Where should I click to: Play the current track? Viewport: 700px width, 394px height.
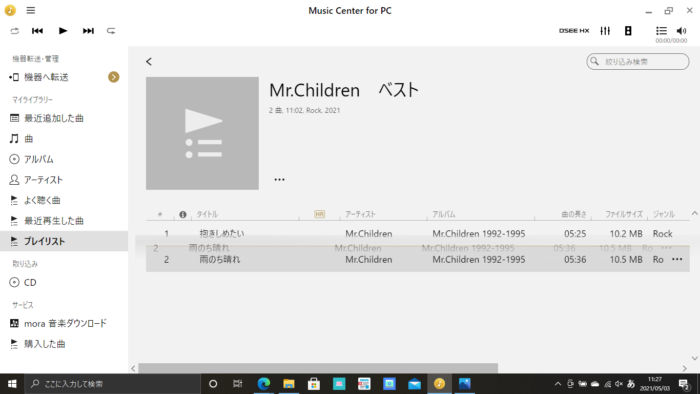pyautogui.click(x=63, y=31)
